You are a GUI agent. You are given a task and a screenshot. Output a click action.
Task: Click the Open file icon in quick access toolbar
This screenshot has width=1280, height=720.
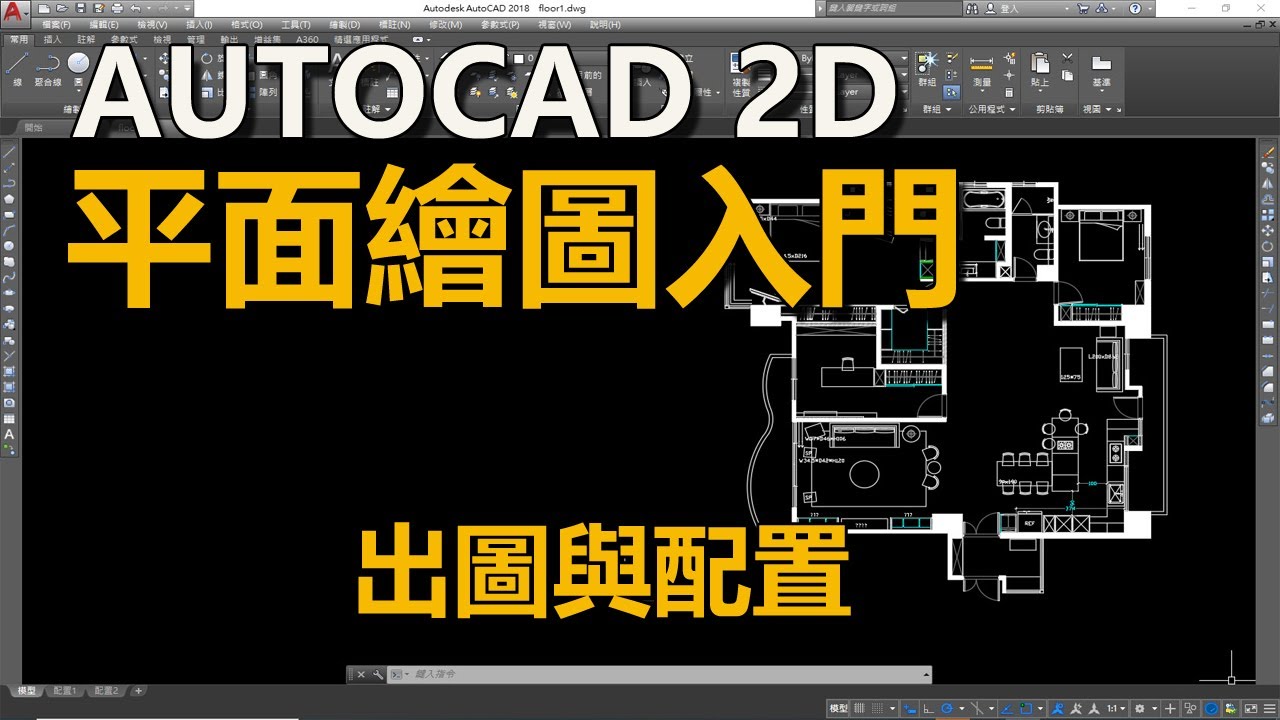[x=62, y=8]
